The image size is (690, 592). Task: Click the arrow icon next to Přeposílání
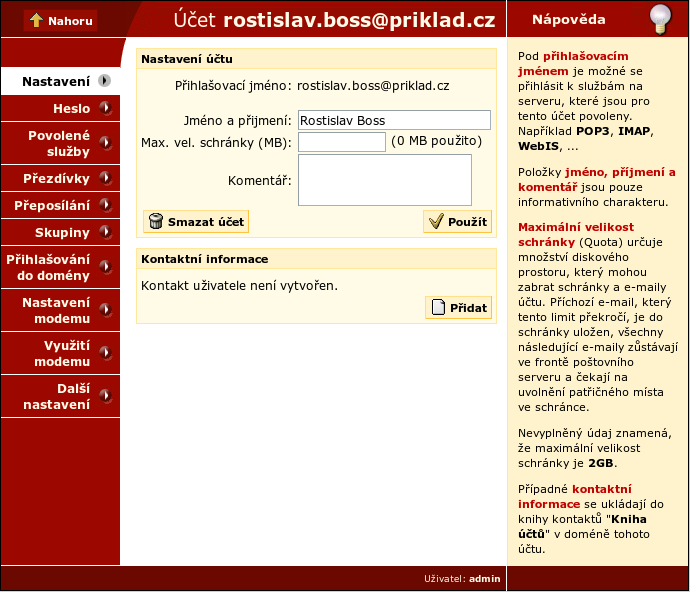[x=105, y=205]
